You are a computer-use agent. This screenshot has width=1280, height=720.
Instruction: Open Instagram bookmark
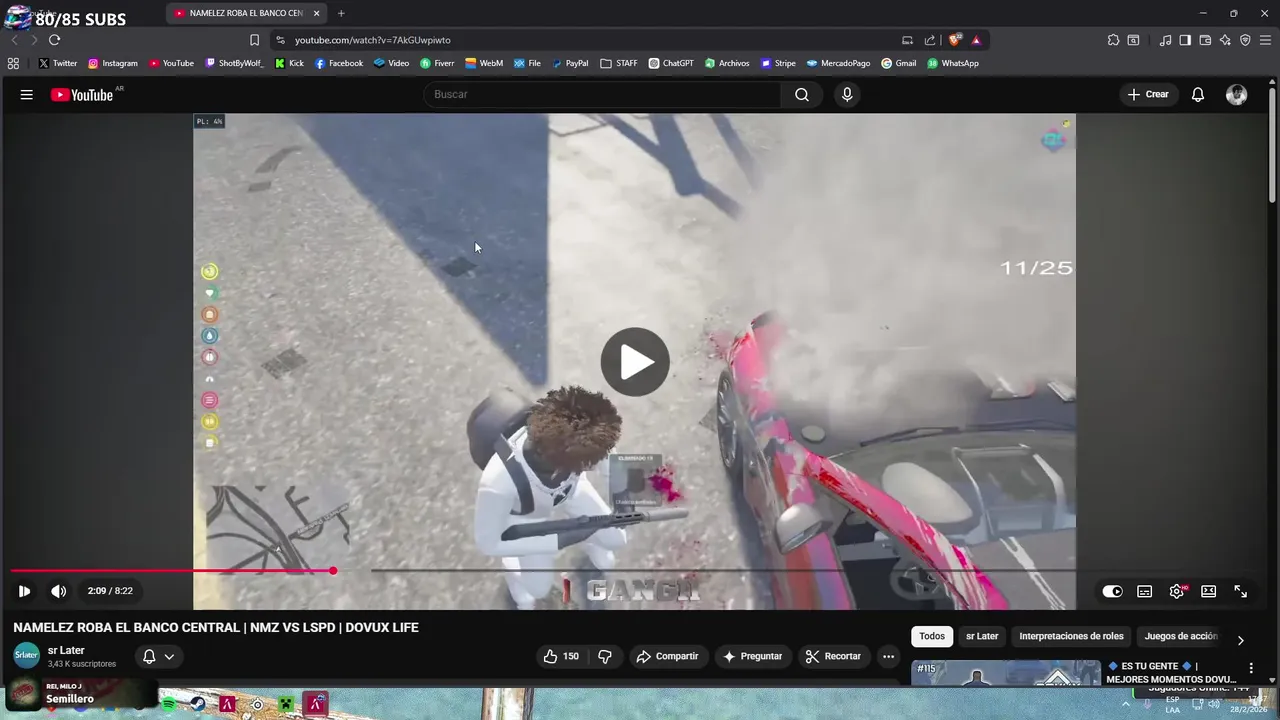(113, 63)
